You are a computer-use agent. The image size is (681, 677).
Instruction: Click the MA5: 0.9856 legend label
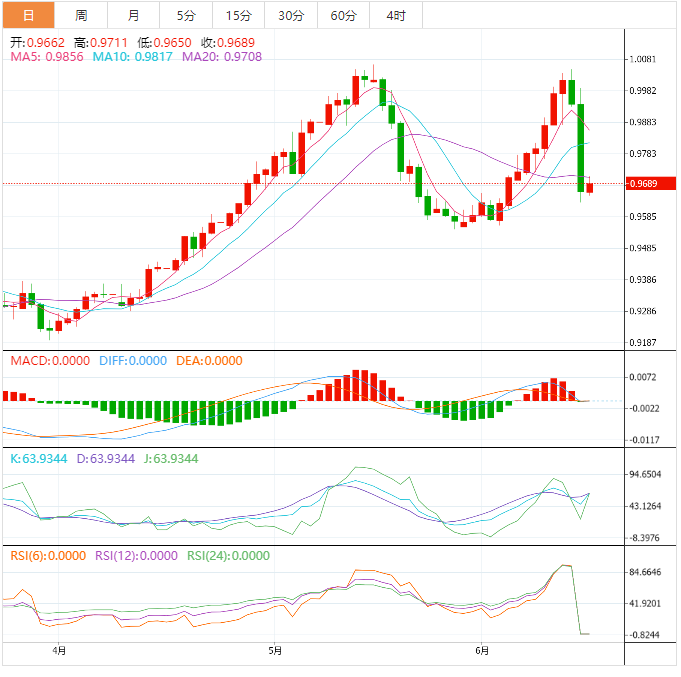[47, 57]
